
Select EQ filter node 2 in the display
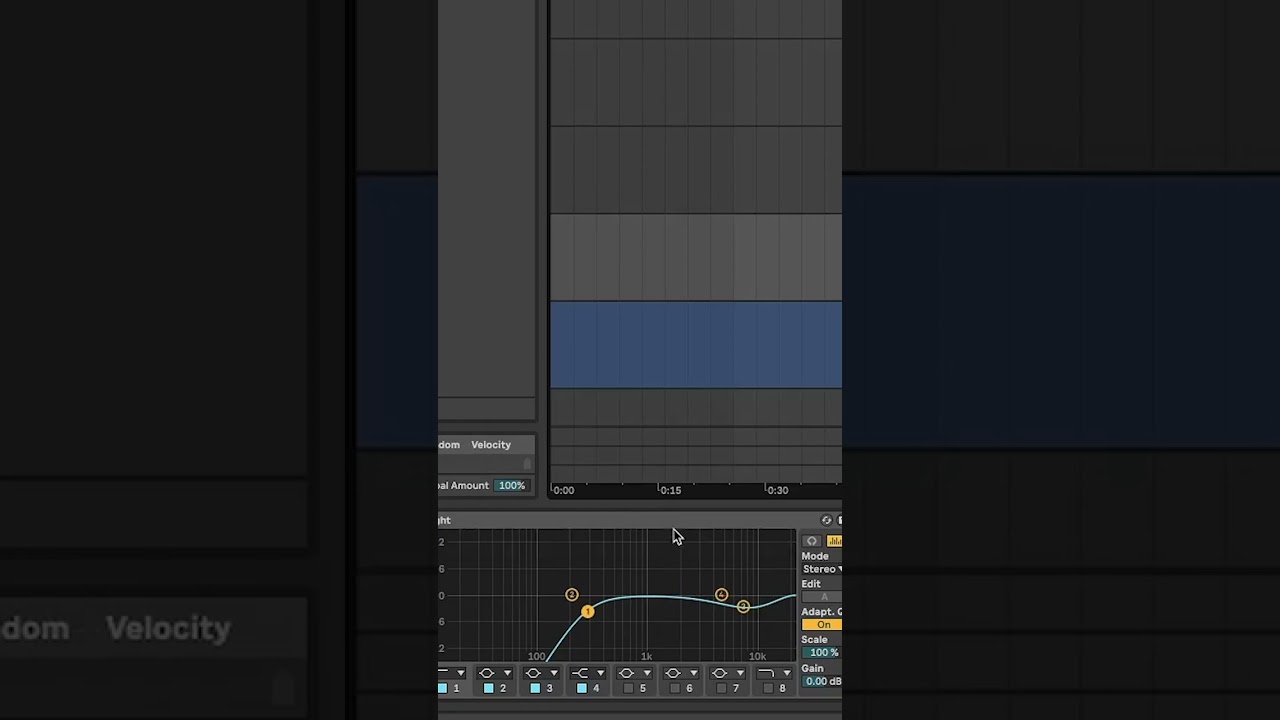[x=572, y=595]
